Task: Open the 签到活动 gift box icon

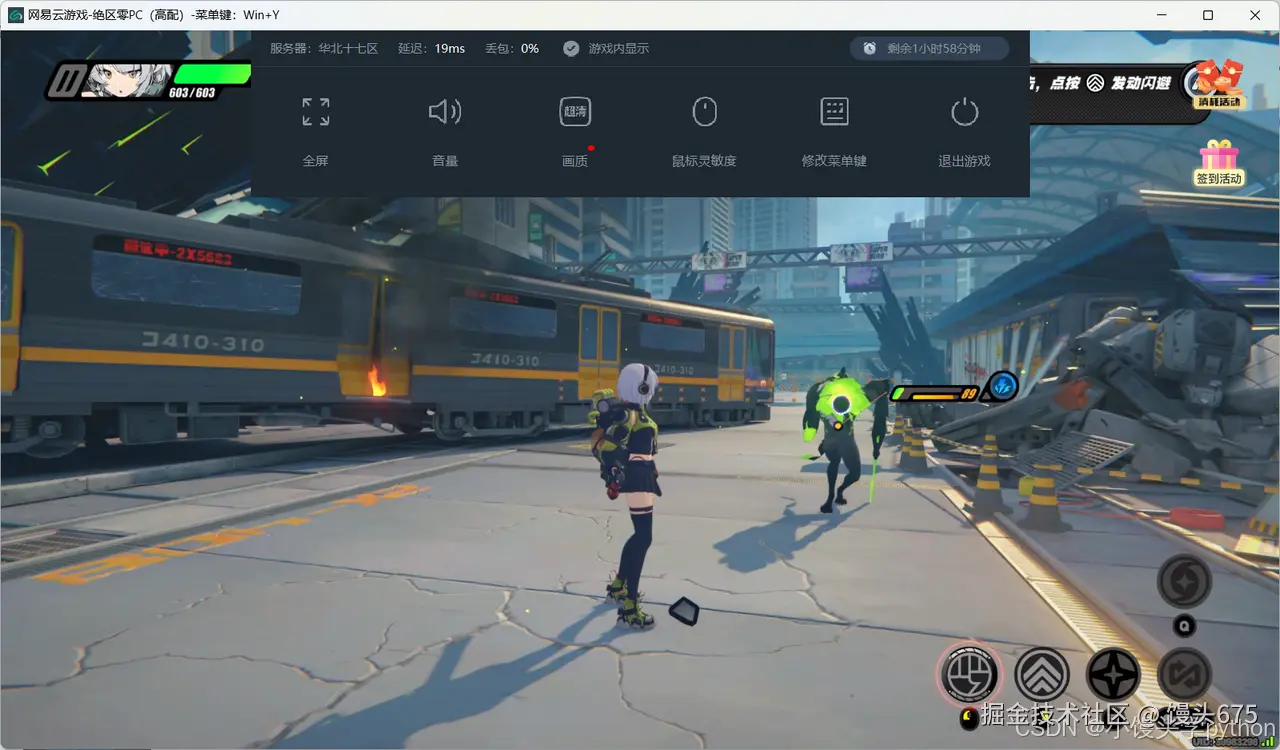Action: (1218, 163)
